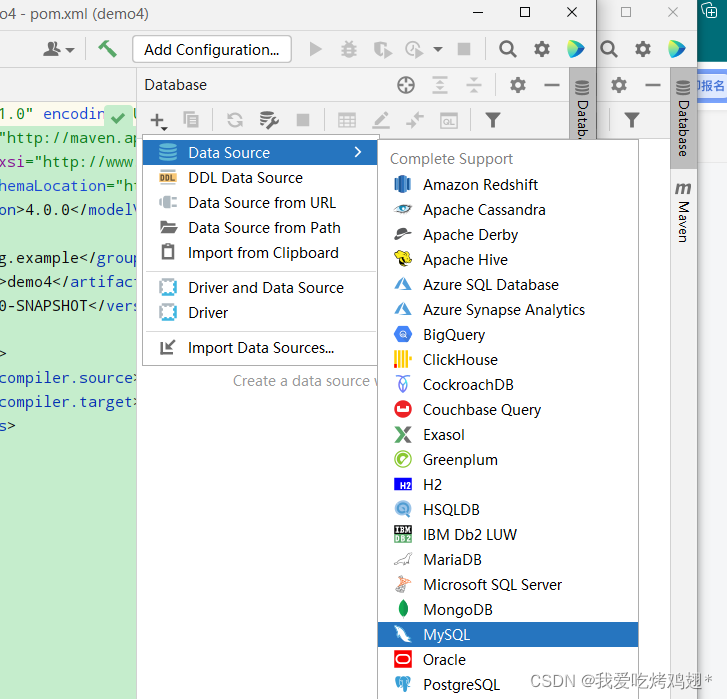Select Driver and Data Source entry
The width and height of the screenshot is (727, 699).
260,287
